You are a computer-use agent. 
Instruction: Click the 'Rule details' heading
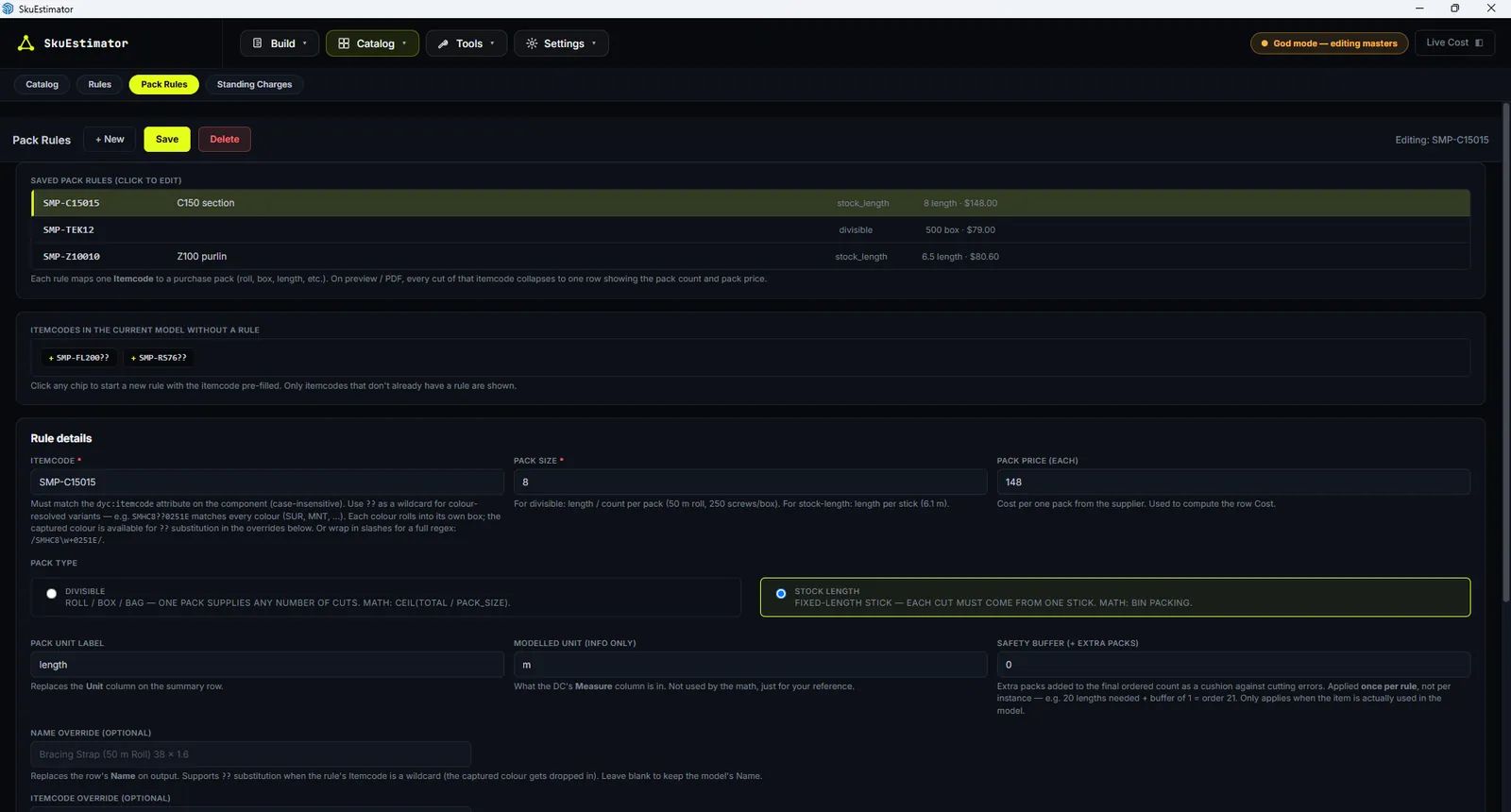[61, 438]
